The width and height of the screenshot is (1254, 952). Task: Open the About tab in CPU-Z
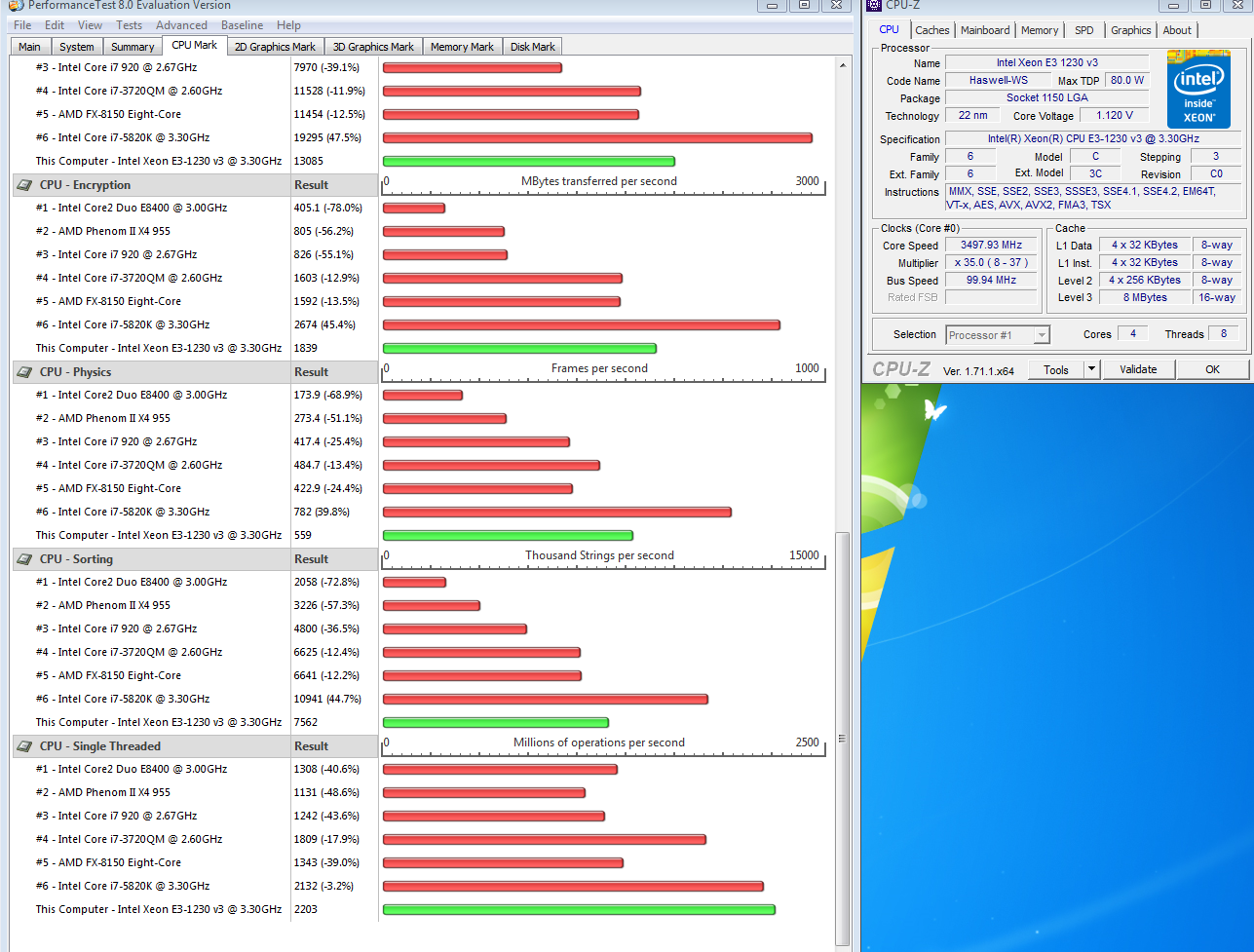tap(1177, 30)
